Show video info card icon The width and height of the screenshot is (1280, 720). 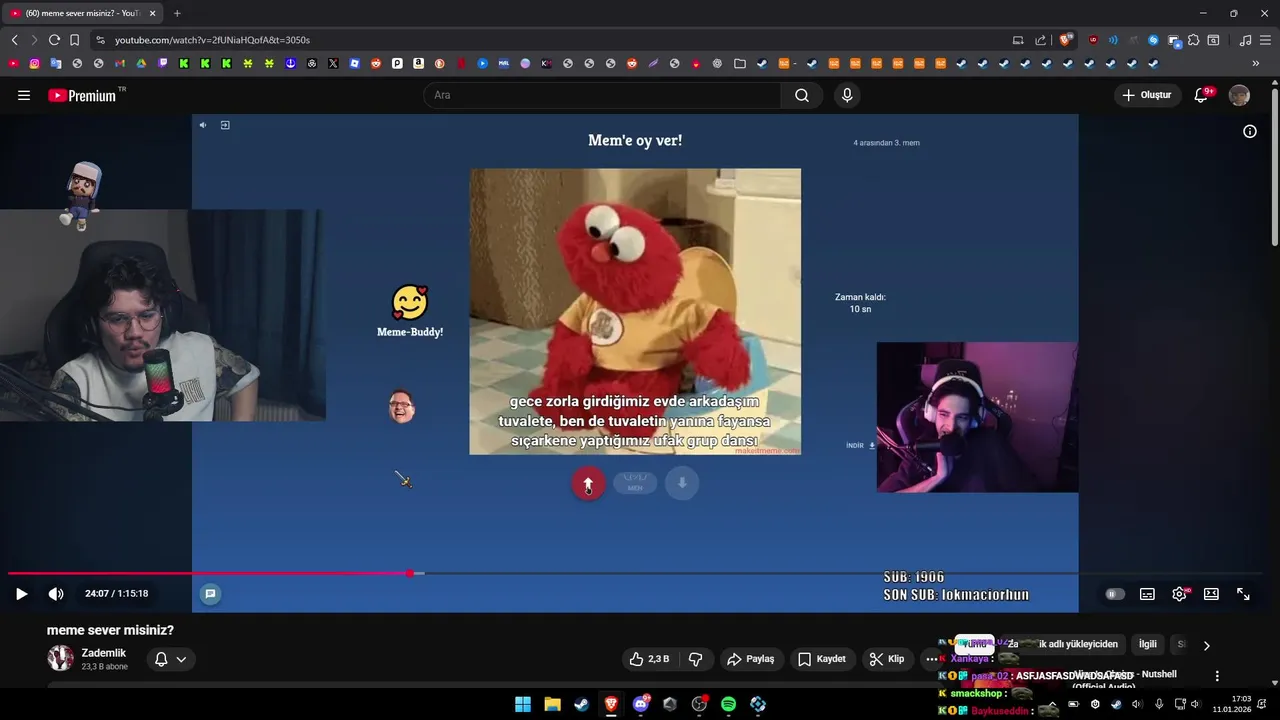tap(1249, 131)
